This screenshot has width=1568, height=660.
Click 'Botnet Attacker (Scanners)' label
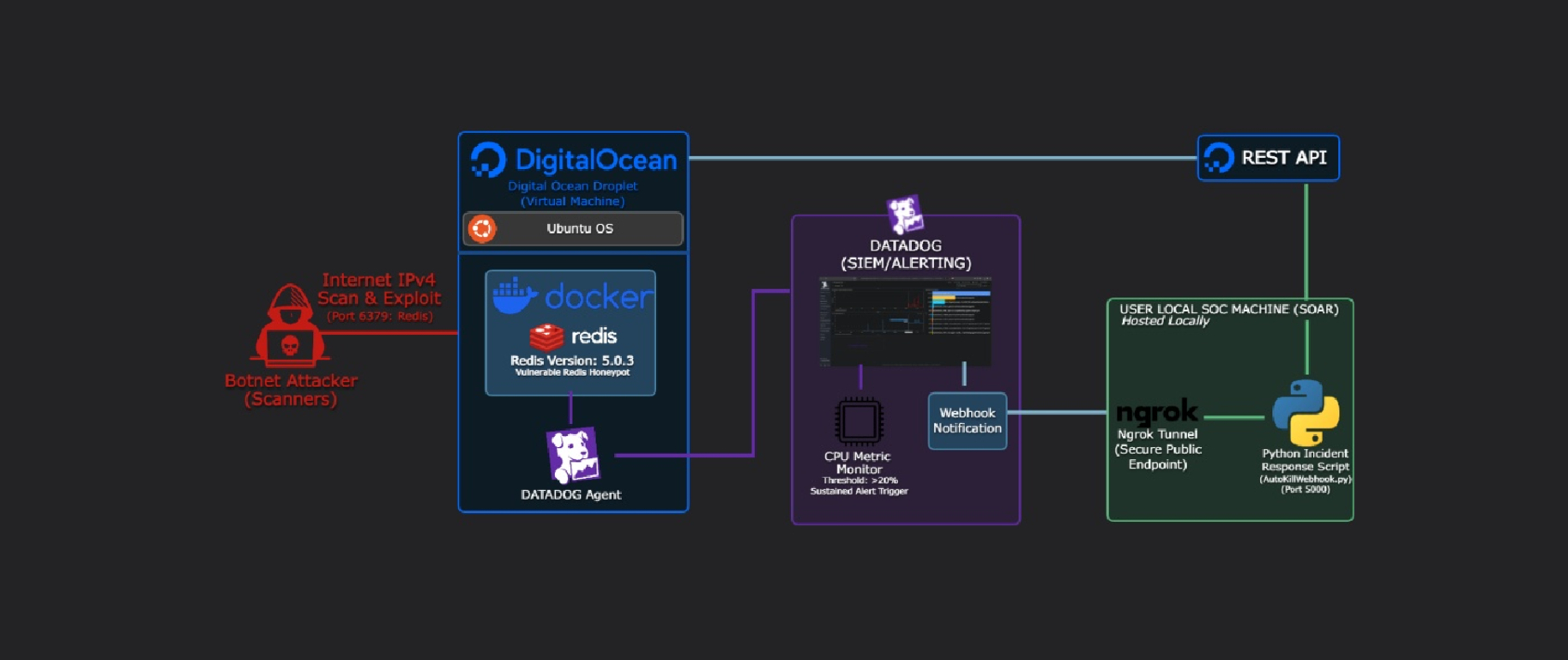click(x=291, y=390)
